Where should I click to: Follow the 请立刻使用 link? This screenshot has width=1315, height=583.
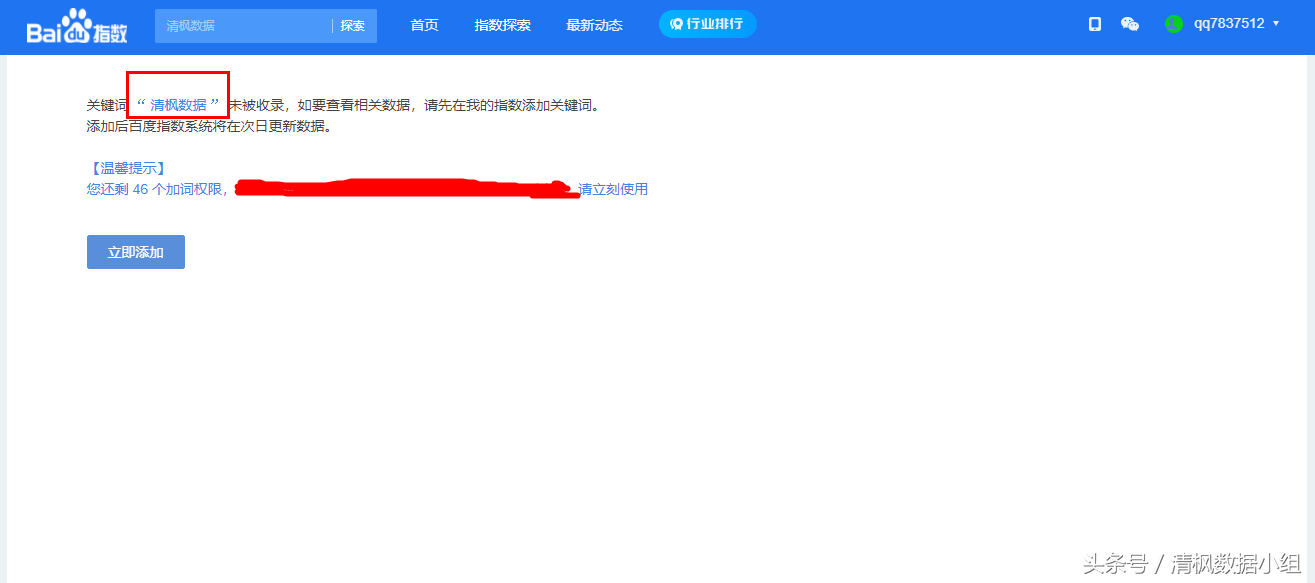613,189
